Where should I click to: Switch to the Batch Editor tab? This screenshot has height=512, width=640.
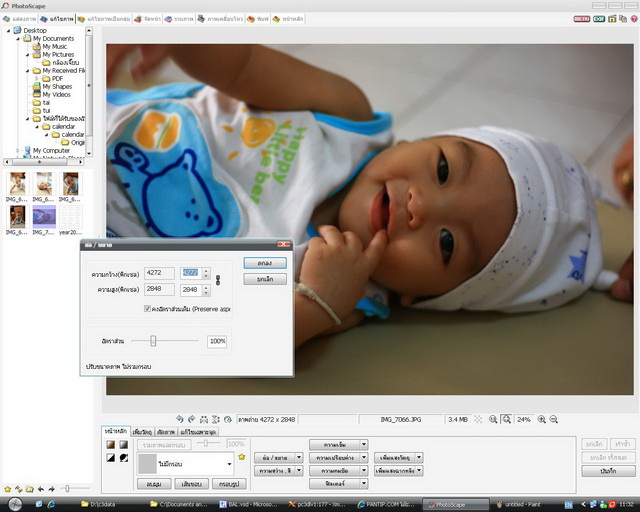tap(104, 19)
